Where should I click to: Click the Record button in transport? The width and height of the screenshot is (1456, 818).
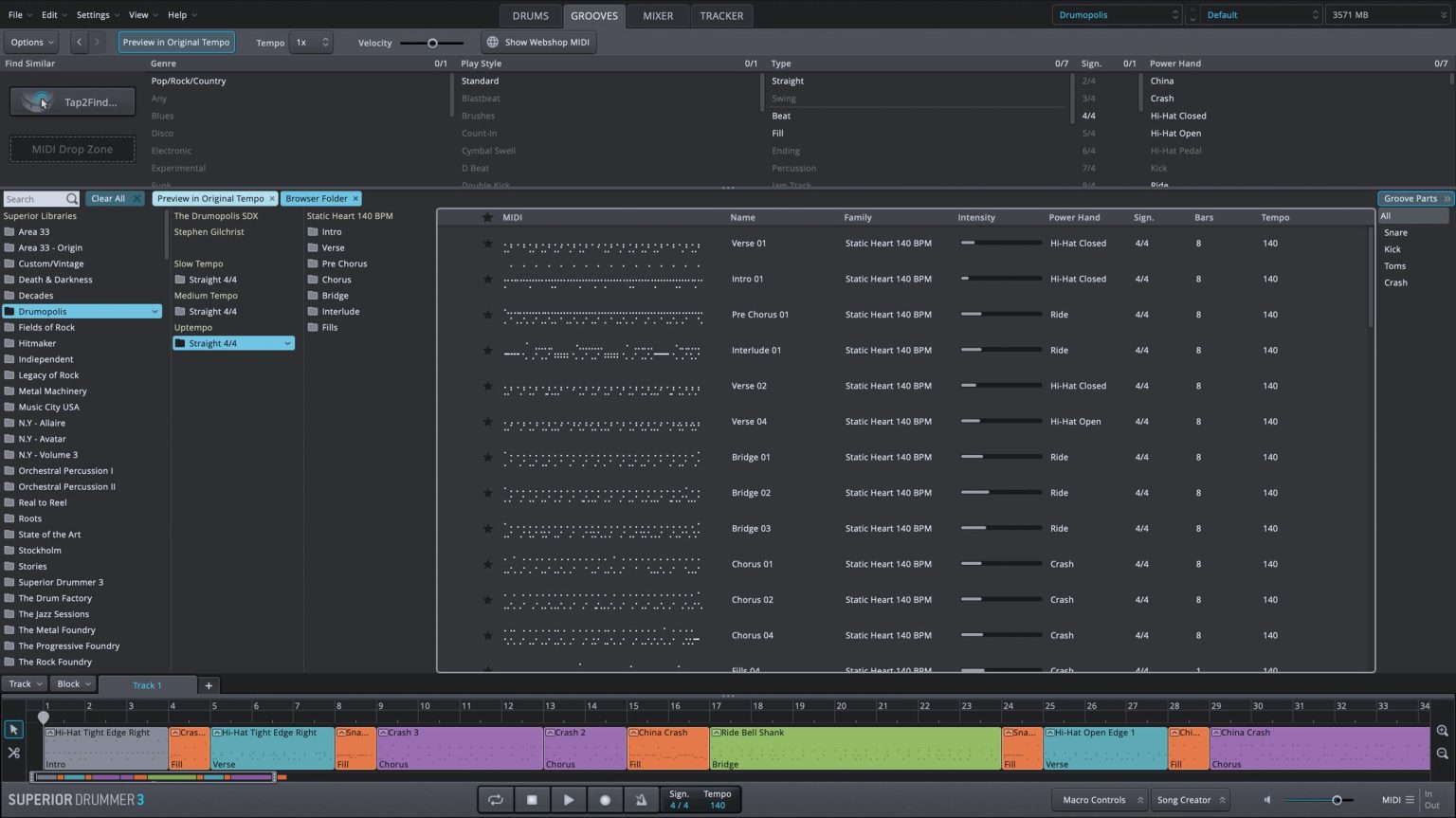[x=605, y=800]
